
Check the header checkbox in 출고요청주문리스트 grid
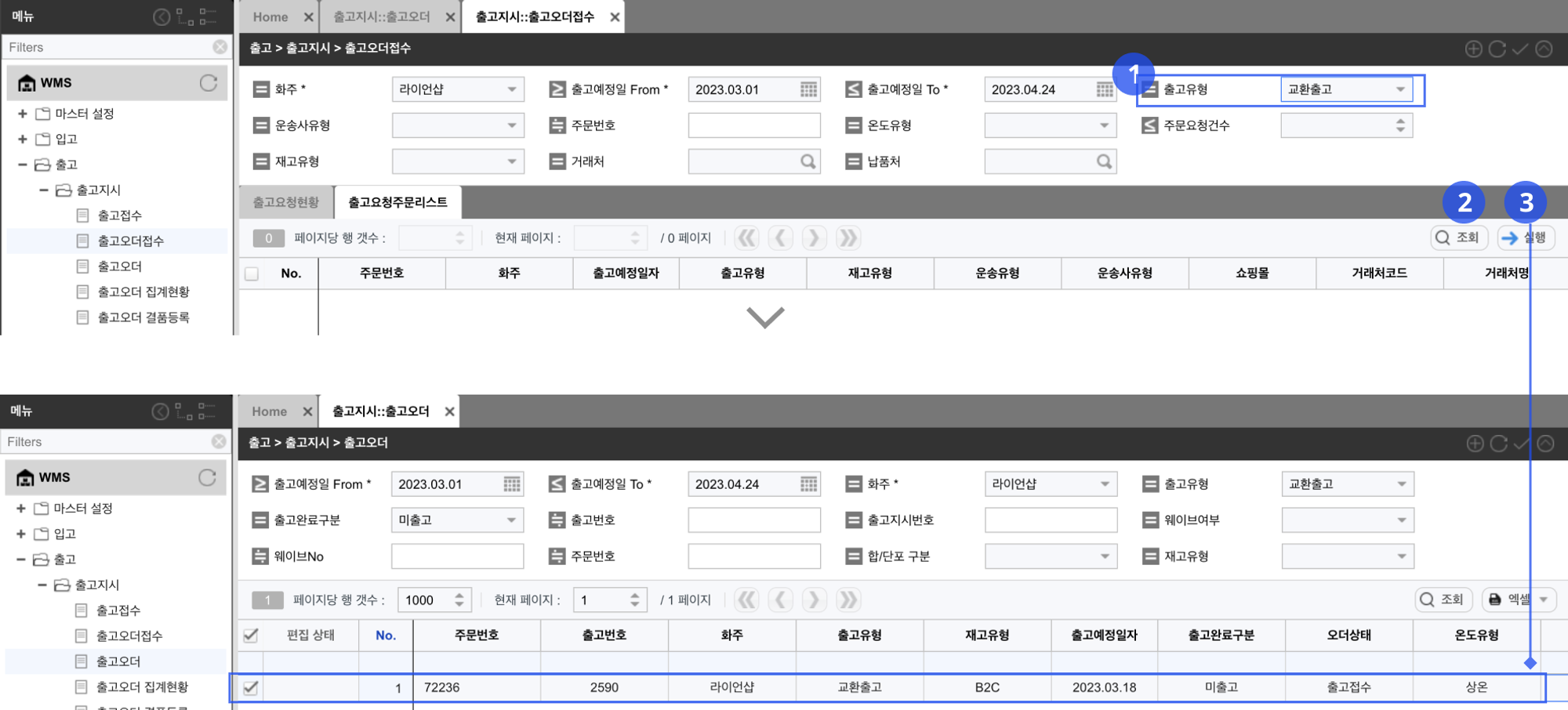[252, 273]
